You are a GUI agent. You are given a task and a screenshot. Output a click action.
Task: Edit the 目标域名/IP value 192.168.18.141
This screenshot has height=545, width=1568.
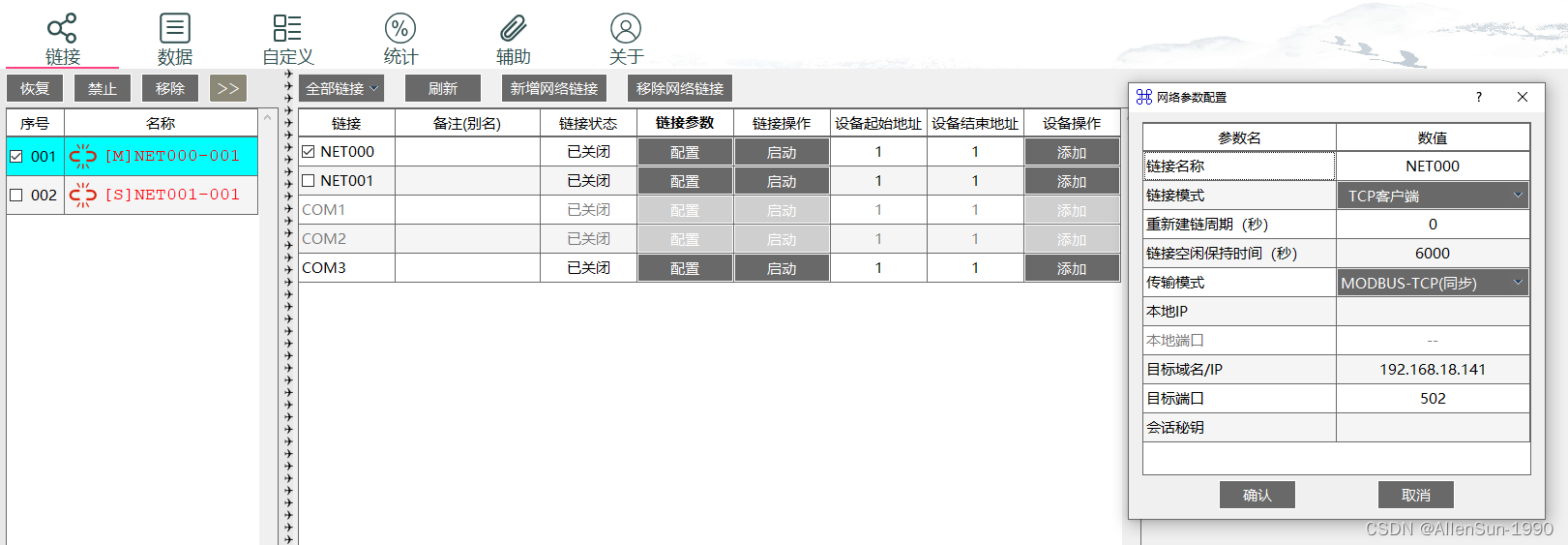coord(1433,370)
